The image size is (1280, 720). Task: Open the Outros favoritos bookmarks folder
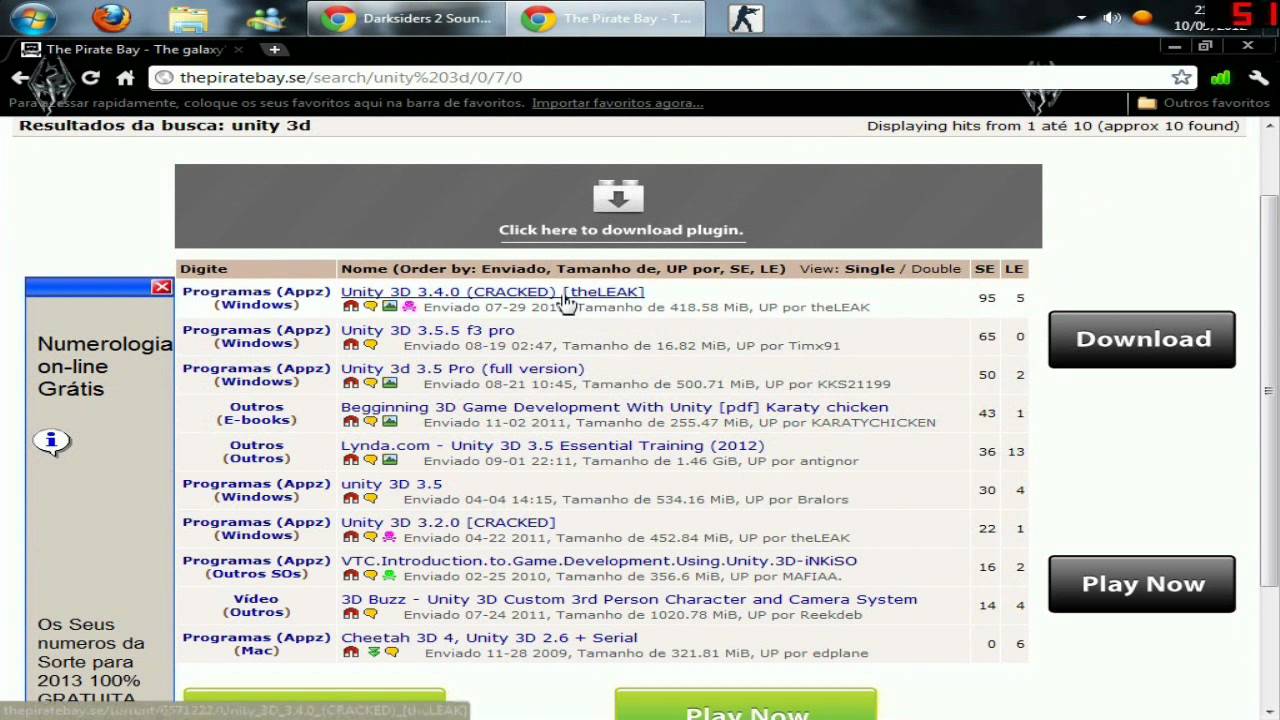click(1204, 103)
